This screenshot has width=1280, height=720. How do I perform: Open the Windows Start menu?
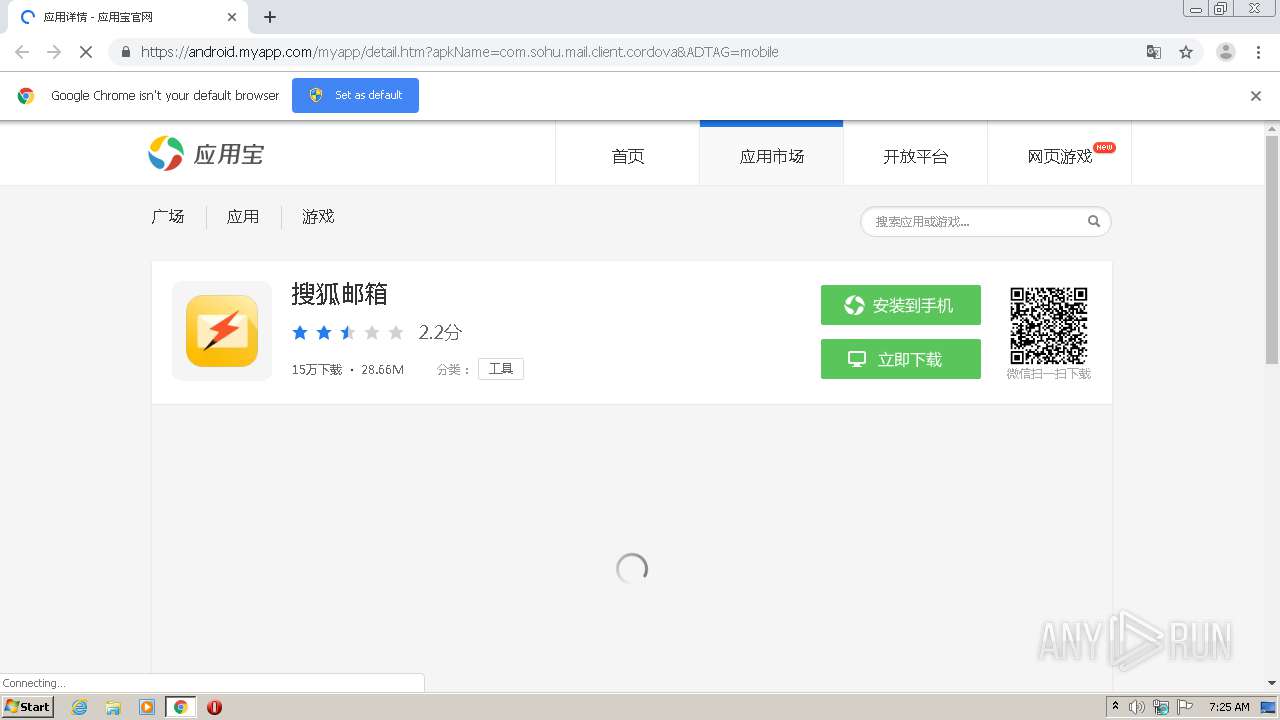click(x=28, y=706)
